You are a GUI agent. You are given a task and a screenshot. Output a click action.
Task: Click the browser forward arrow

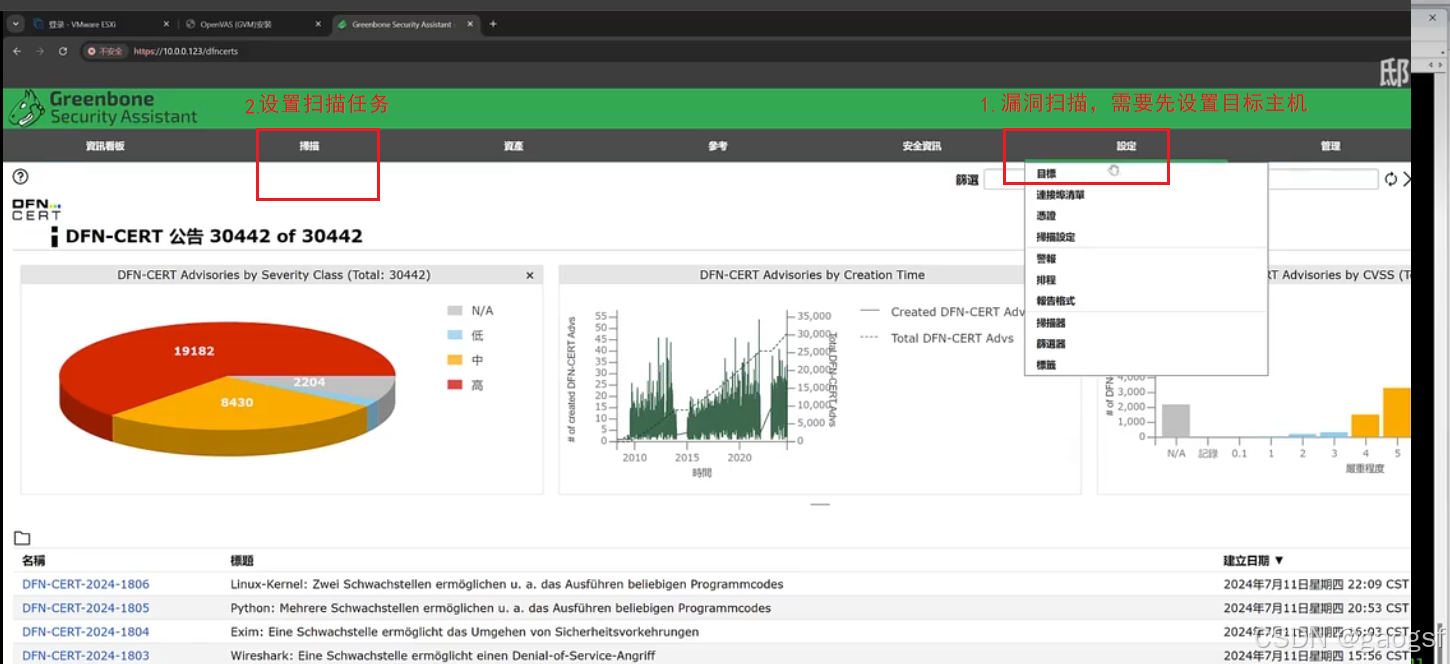point(40,51)
